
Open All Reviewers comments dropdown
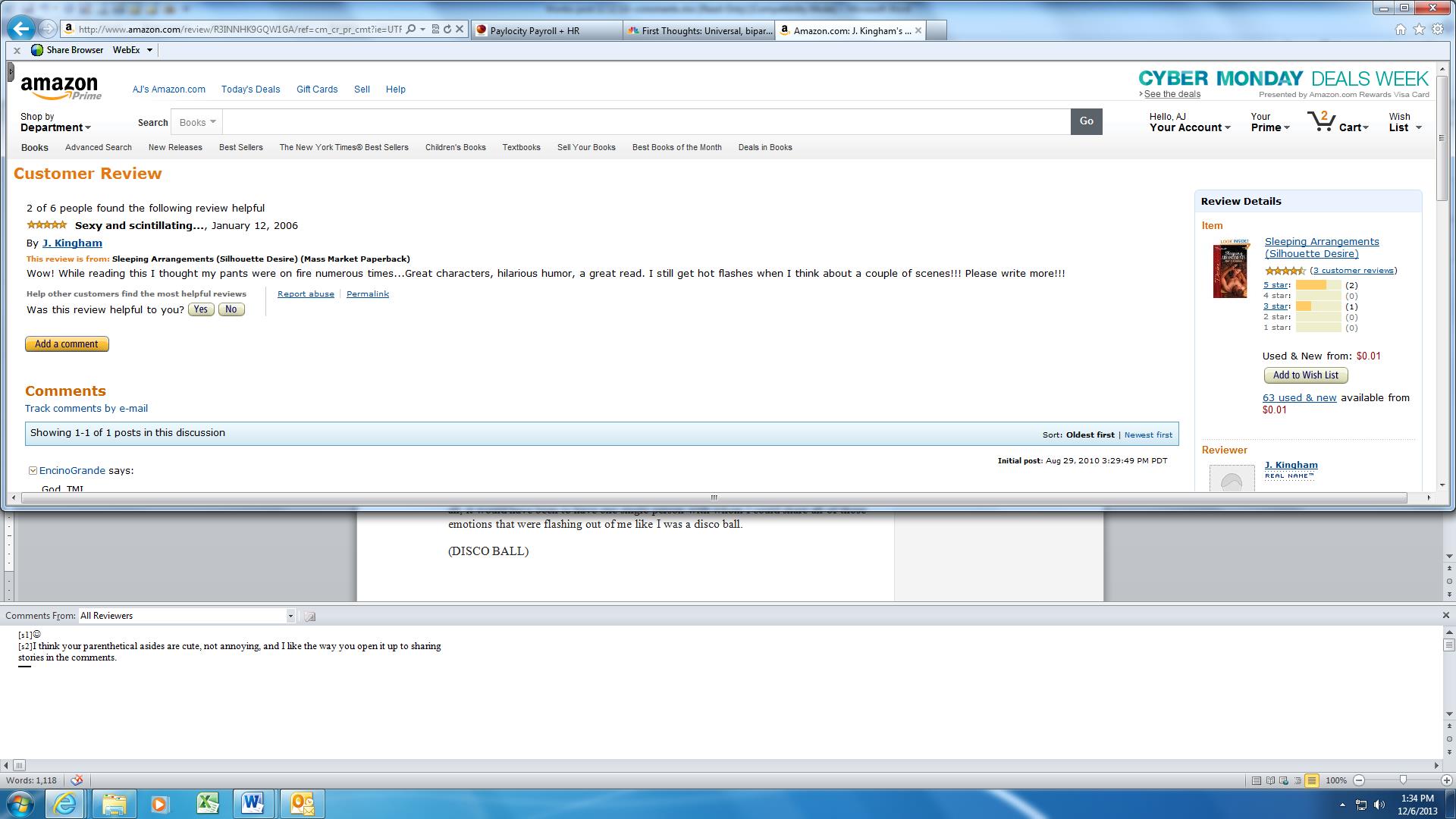click(x=290, y=616)
